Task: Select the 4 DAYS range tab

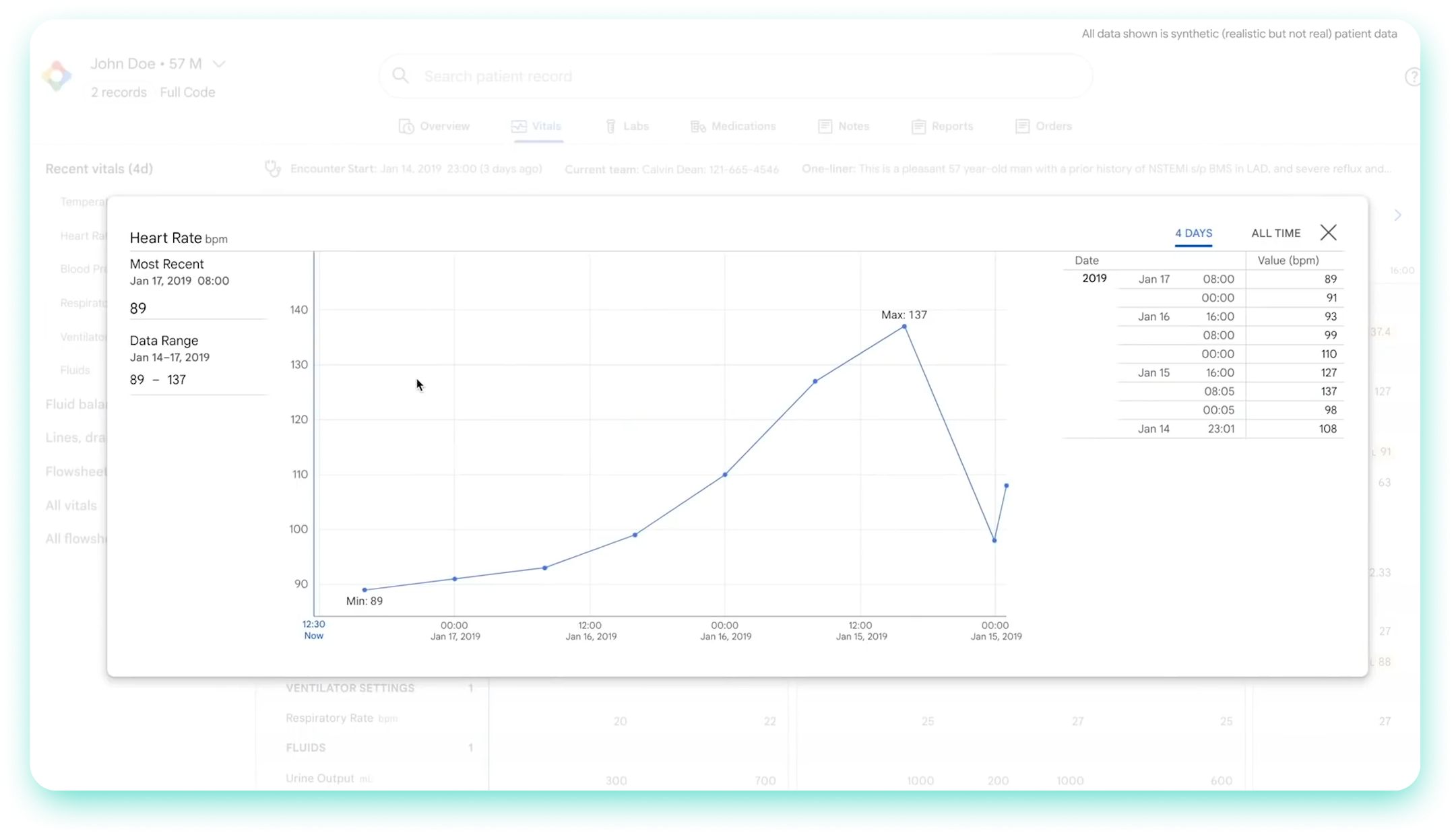Action: (1193, 233)
